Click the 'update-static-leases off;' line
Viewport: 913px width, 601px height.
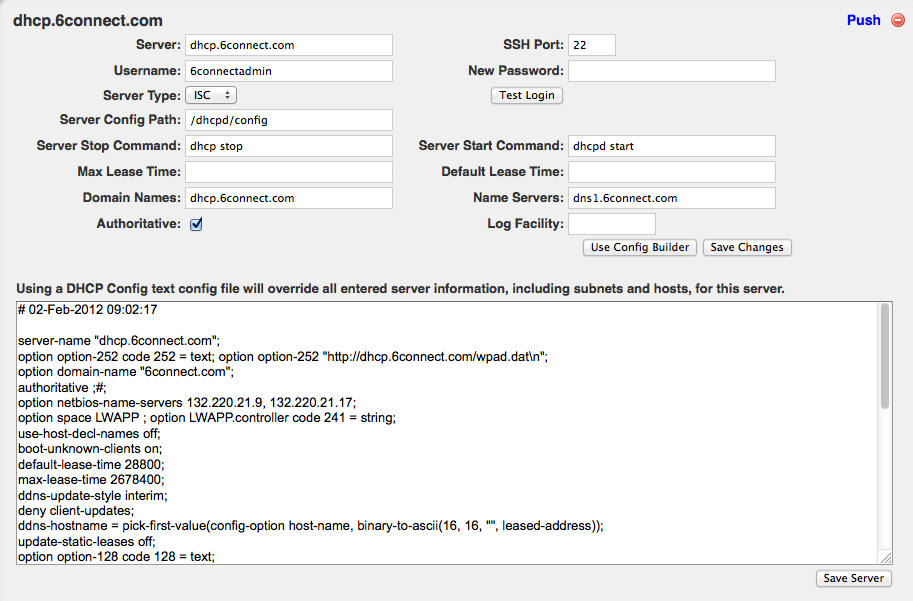click(87, 542)
